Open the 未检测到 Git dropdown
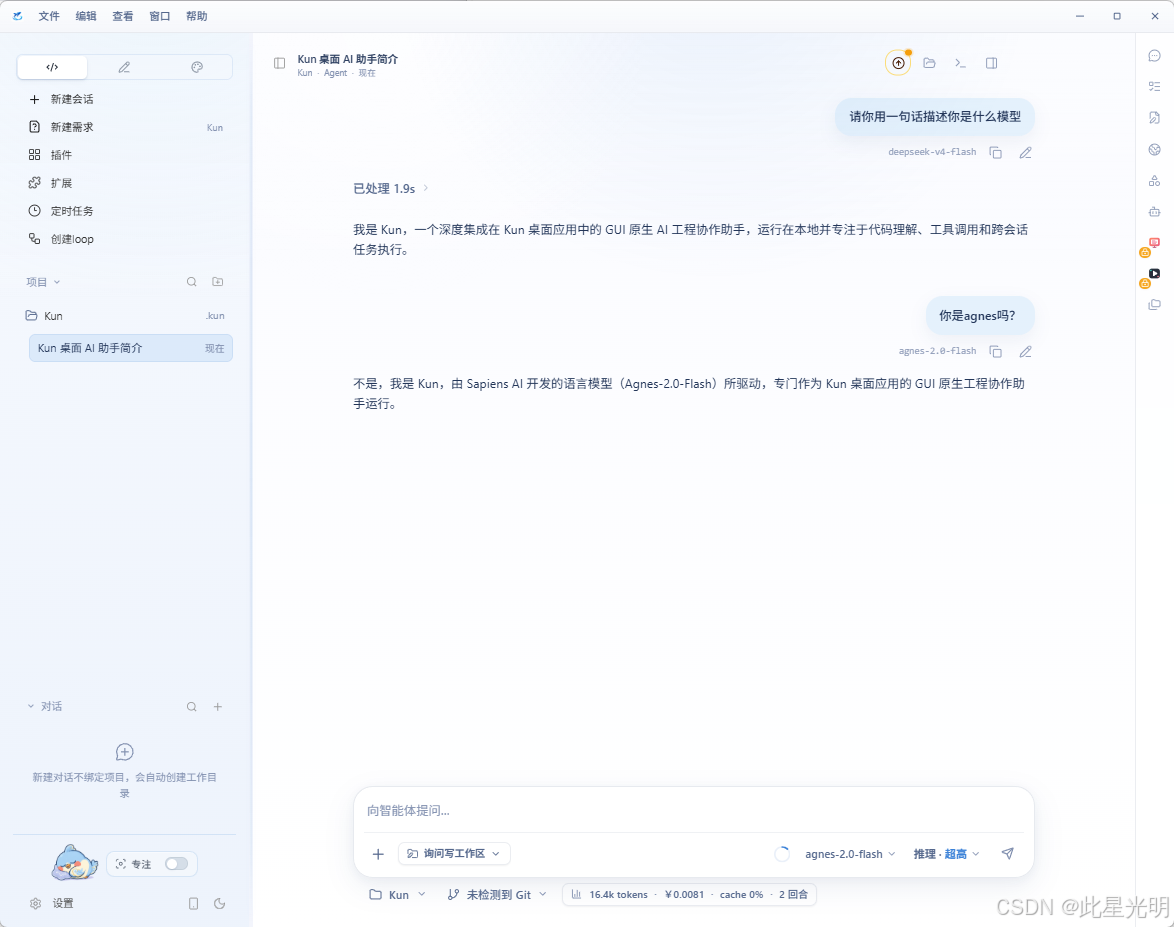 (x=497, y=895)
